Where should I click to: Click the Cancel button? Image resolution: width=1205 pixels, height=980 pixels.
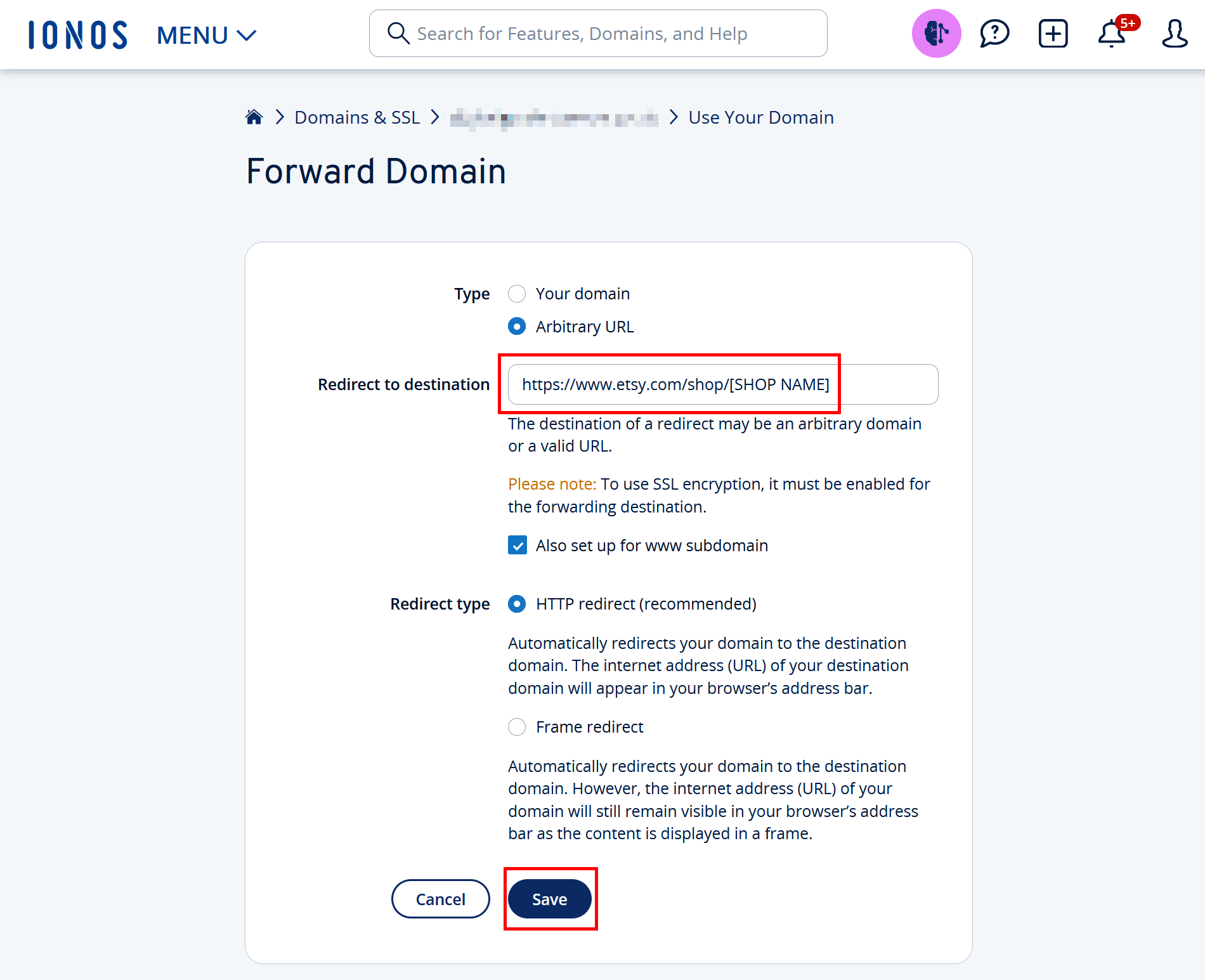[x=441, y=899]
